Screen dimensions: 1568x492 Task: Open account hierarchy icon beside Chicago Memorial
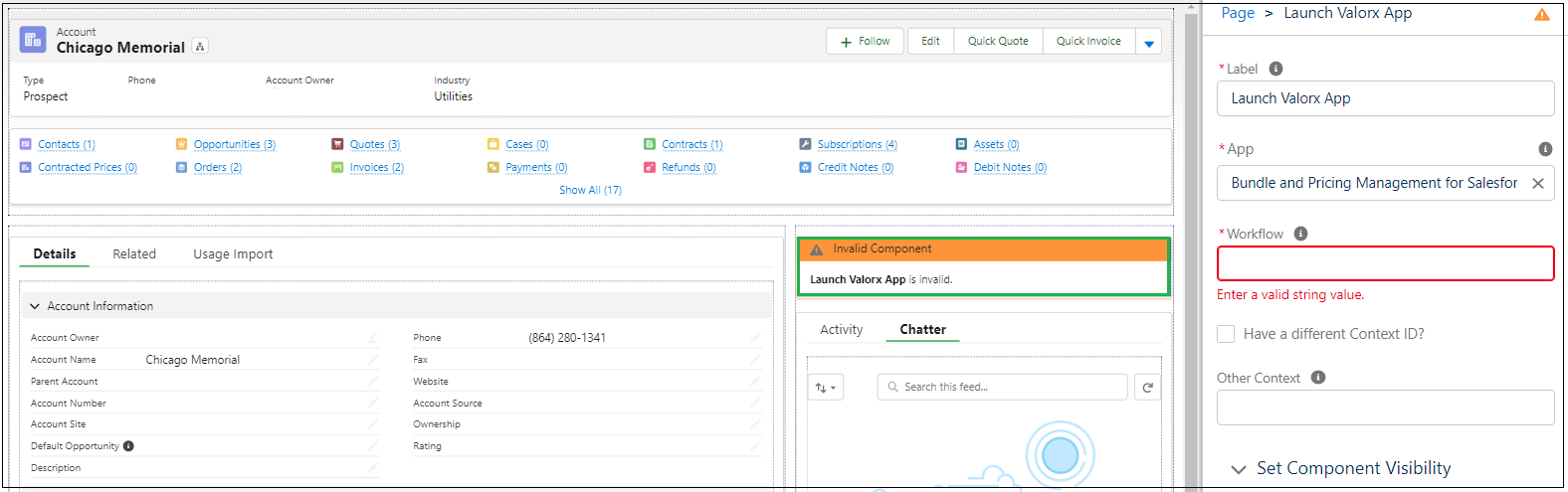[x=200, y=47]
